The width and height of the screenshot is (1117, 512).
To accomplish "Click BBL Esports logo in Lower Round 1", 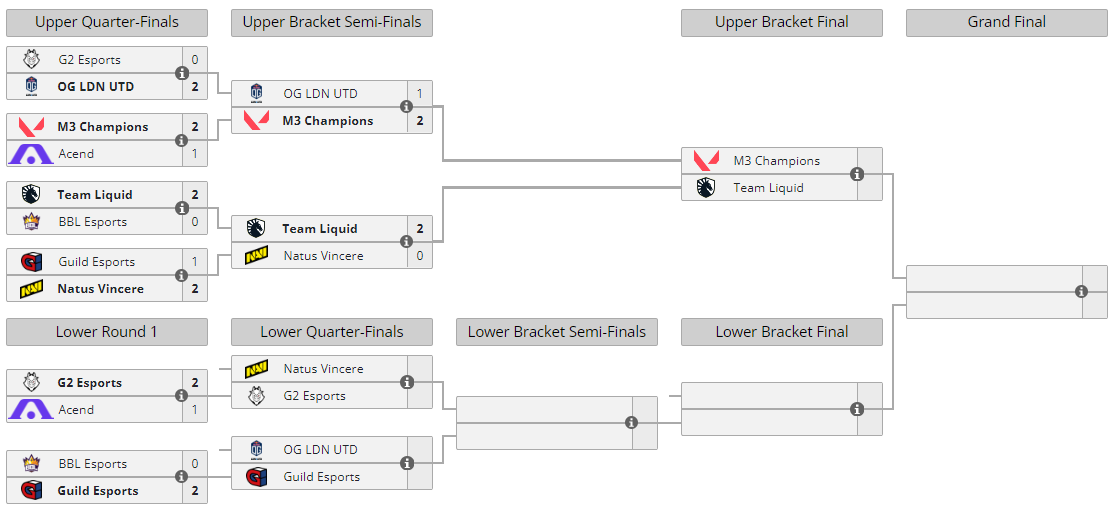I will click(x=30, y=464).
